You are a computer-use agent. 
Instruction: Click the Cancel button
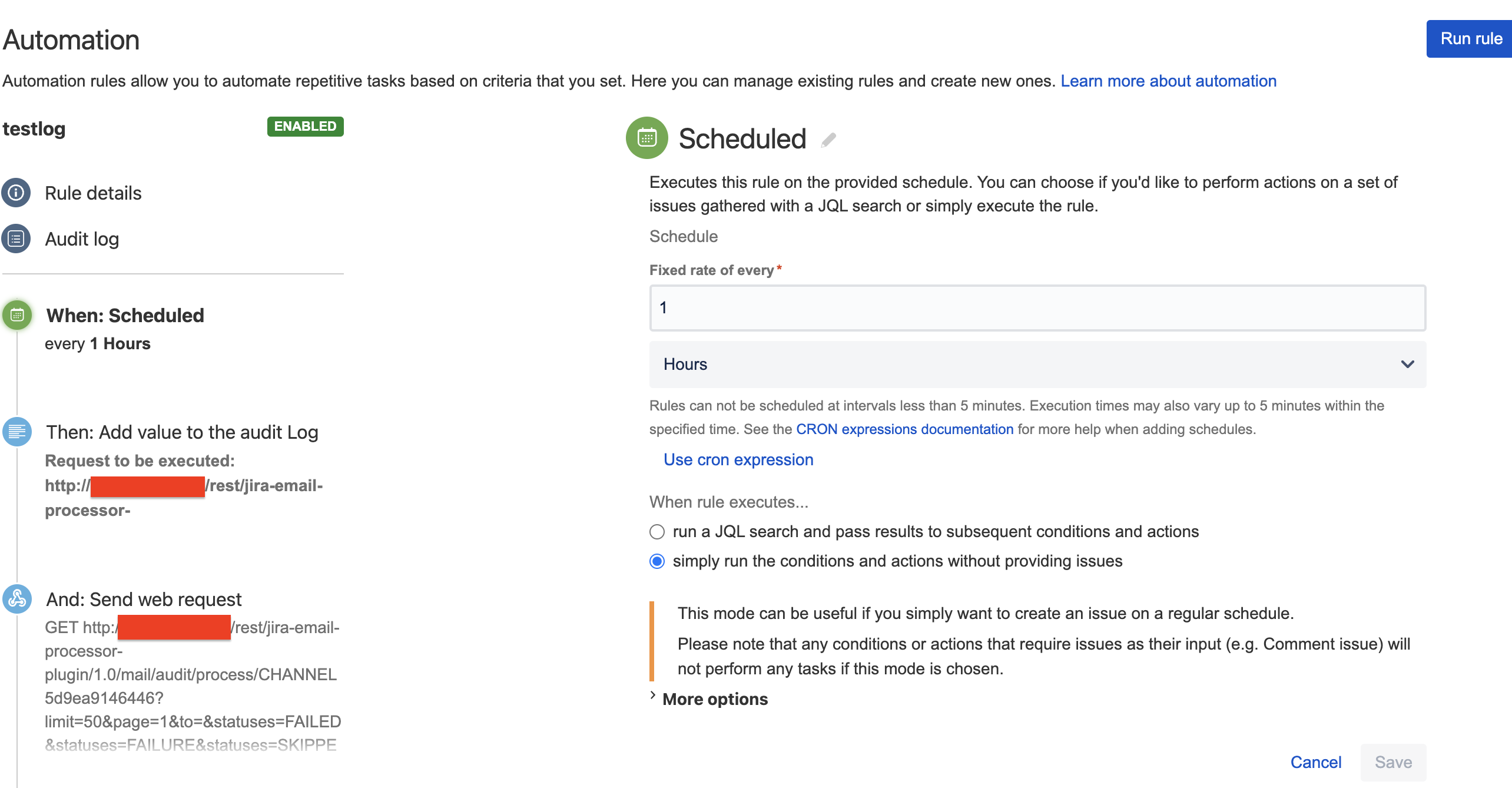coord(1315,762)
